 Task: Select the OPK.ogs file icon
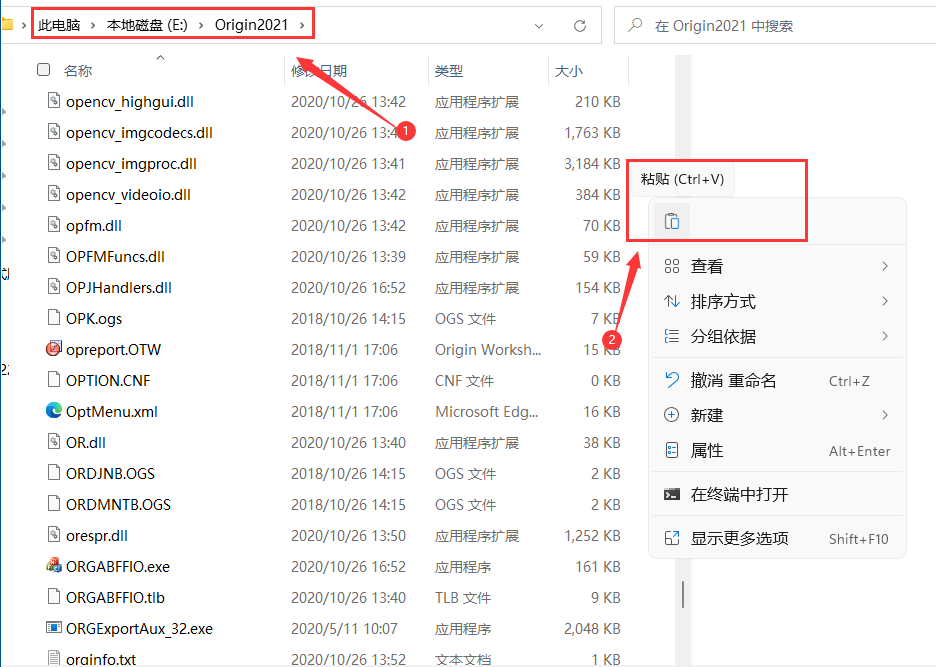pos(54,317)
